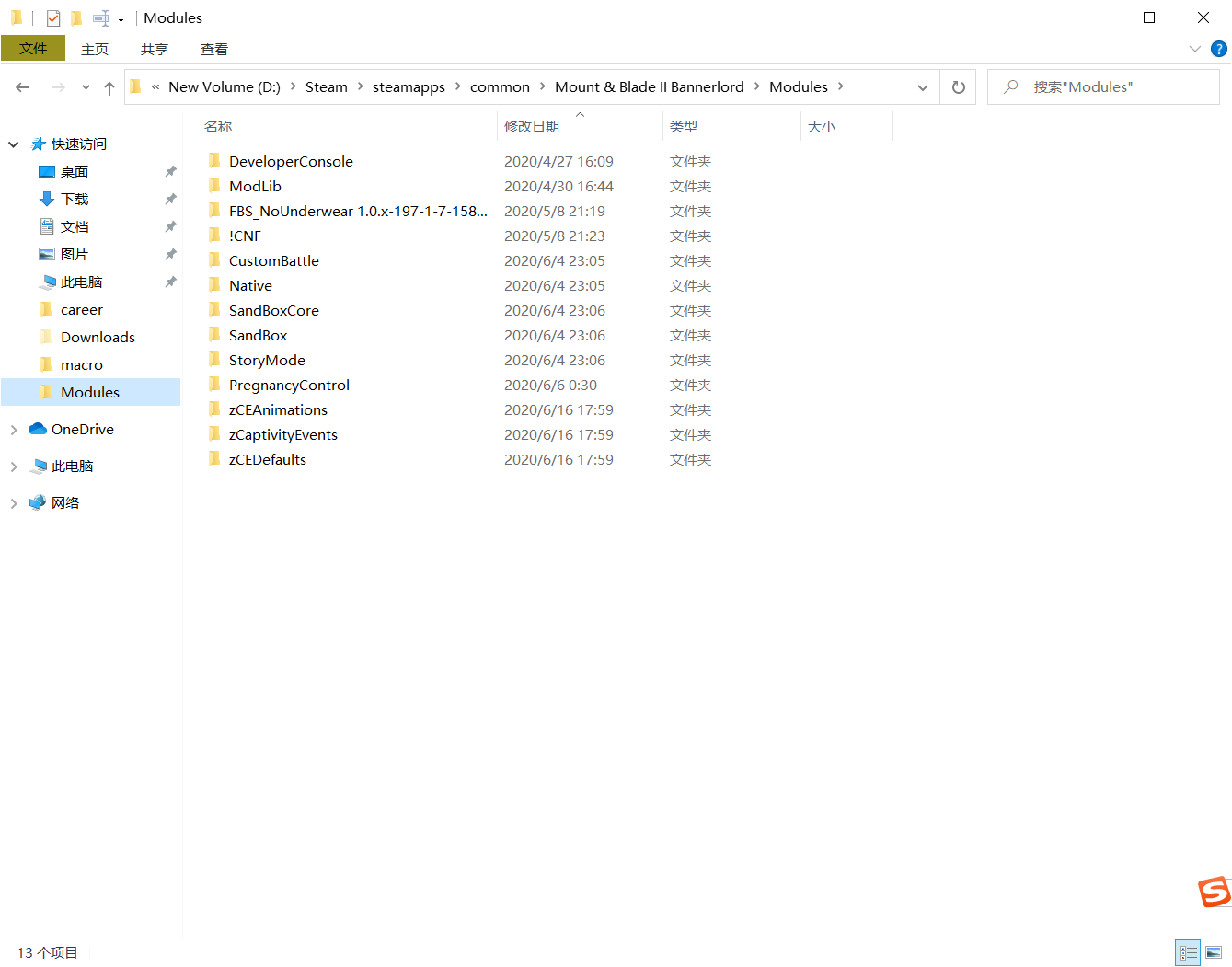The image size is (1232, 967).
Task: Expand the address bar history dropdown
Action: pyautogui.click(x=922, y=87)
